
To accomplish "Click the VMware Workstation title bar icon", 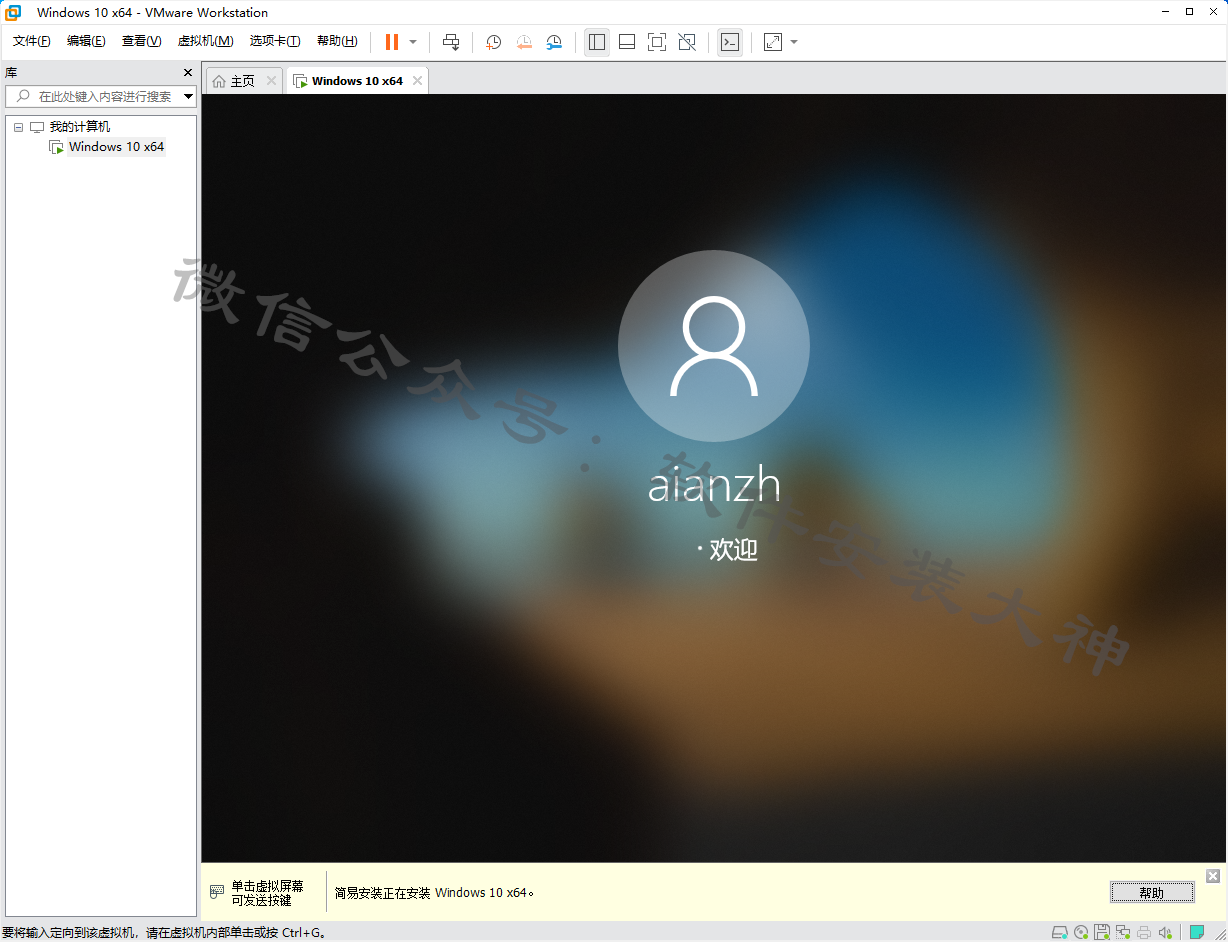I will click(14, 12).
